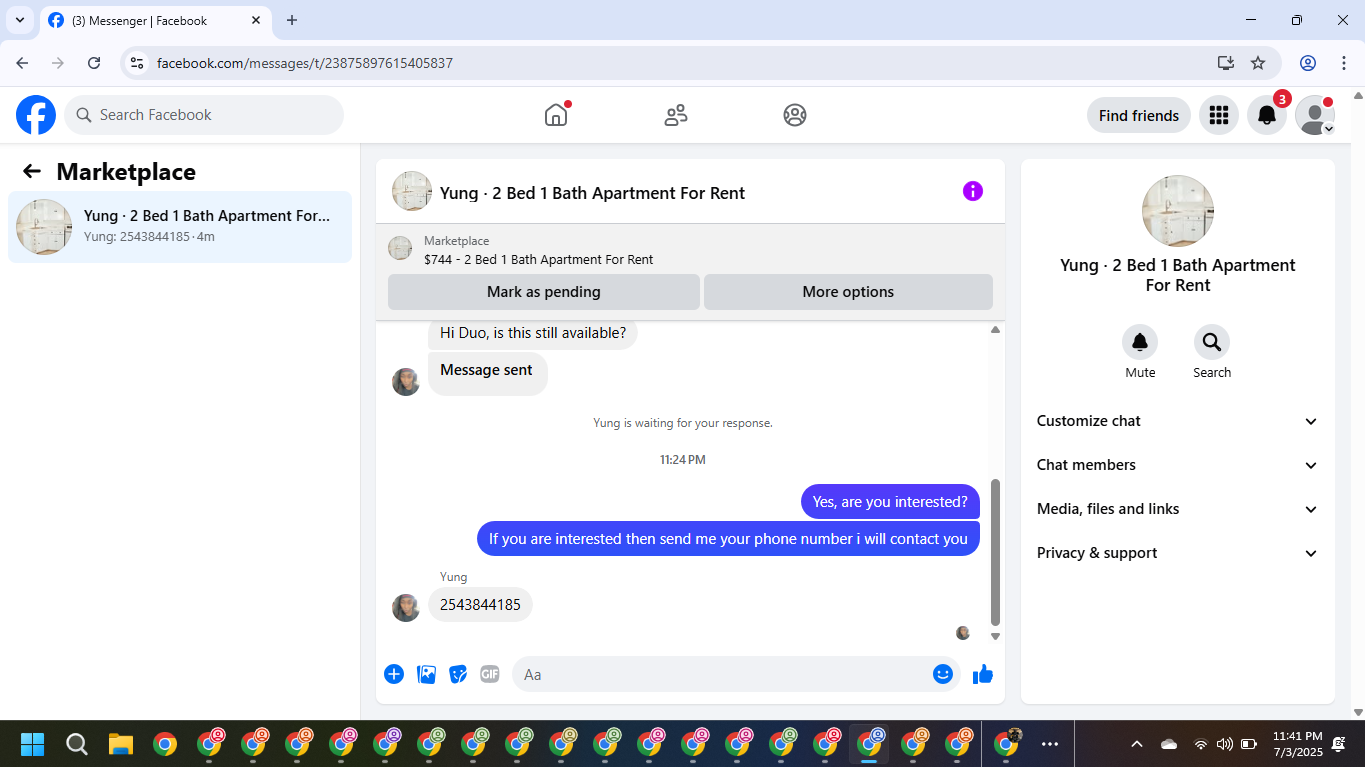Open conversation information purple icon

coord(973,191)
